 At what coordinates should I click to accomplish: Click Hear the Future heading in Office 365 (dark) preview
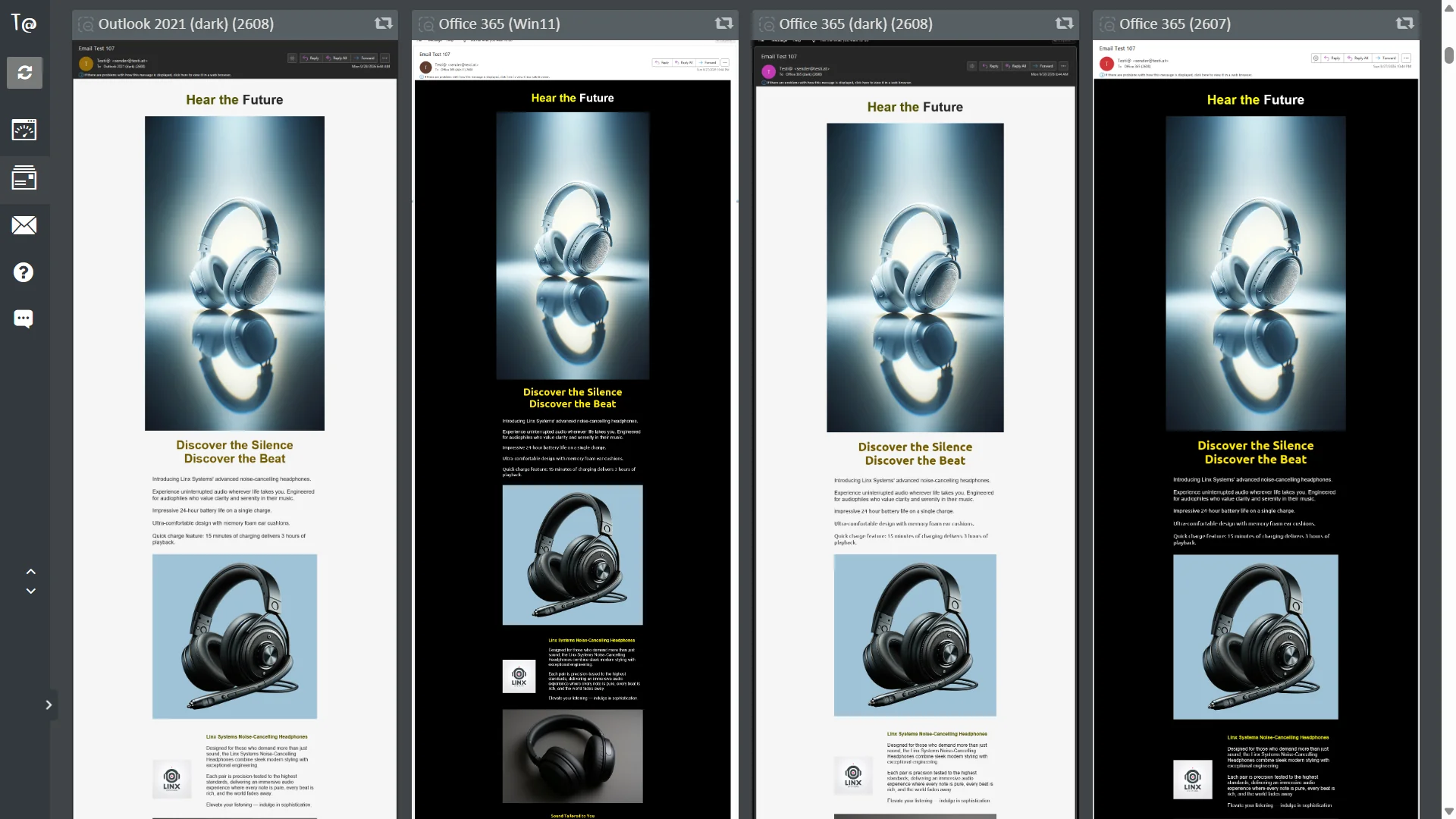915,107
